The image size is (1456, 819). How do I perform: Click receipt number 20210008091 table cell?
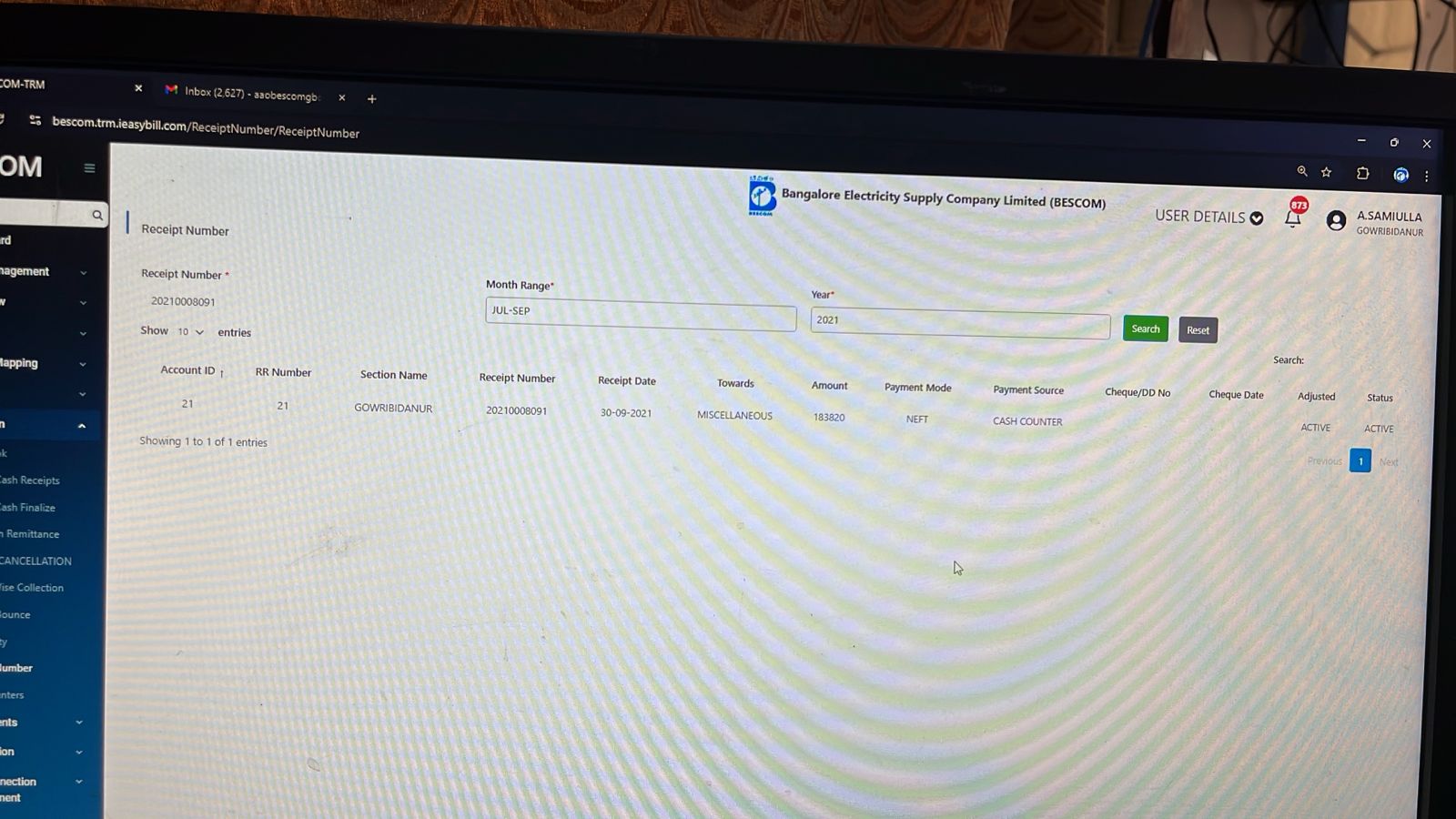(516, 410)
